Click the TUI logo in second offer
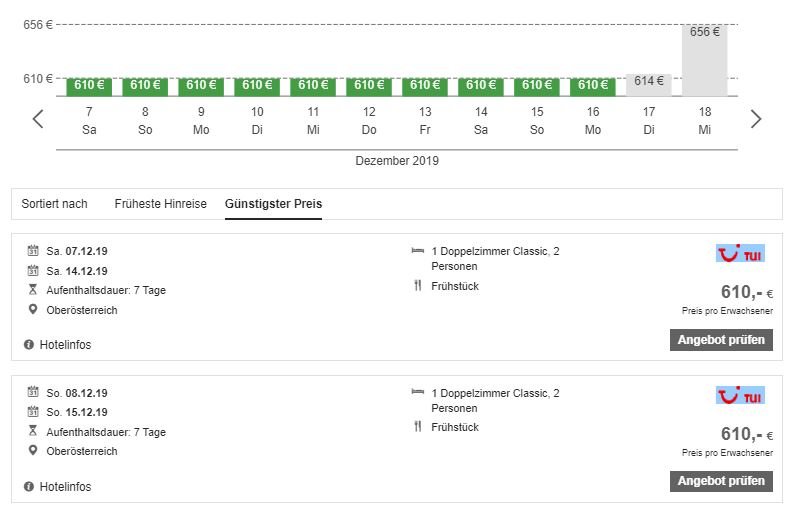This screenshot has height=510, width=791. click(x=740, y=395)
